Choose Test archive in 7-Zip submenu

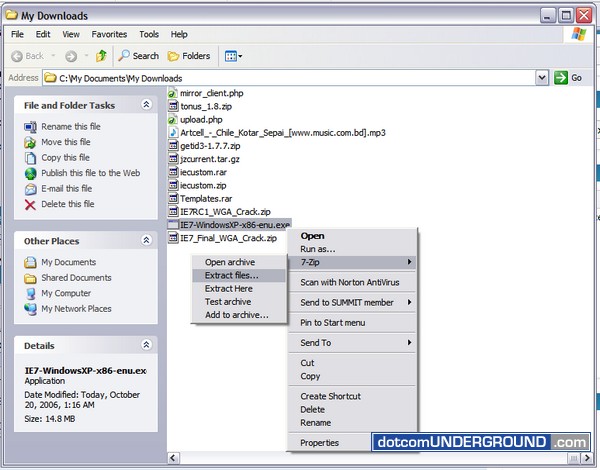coord(239,302)
